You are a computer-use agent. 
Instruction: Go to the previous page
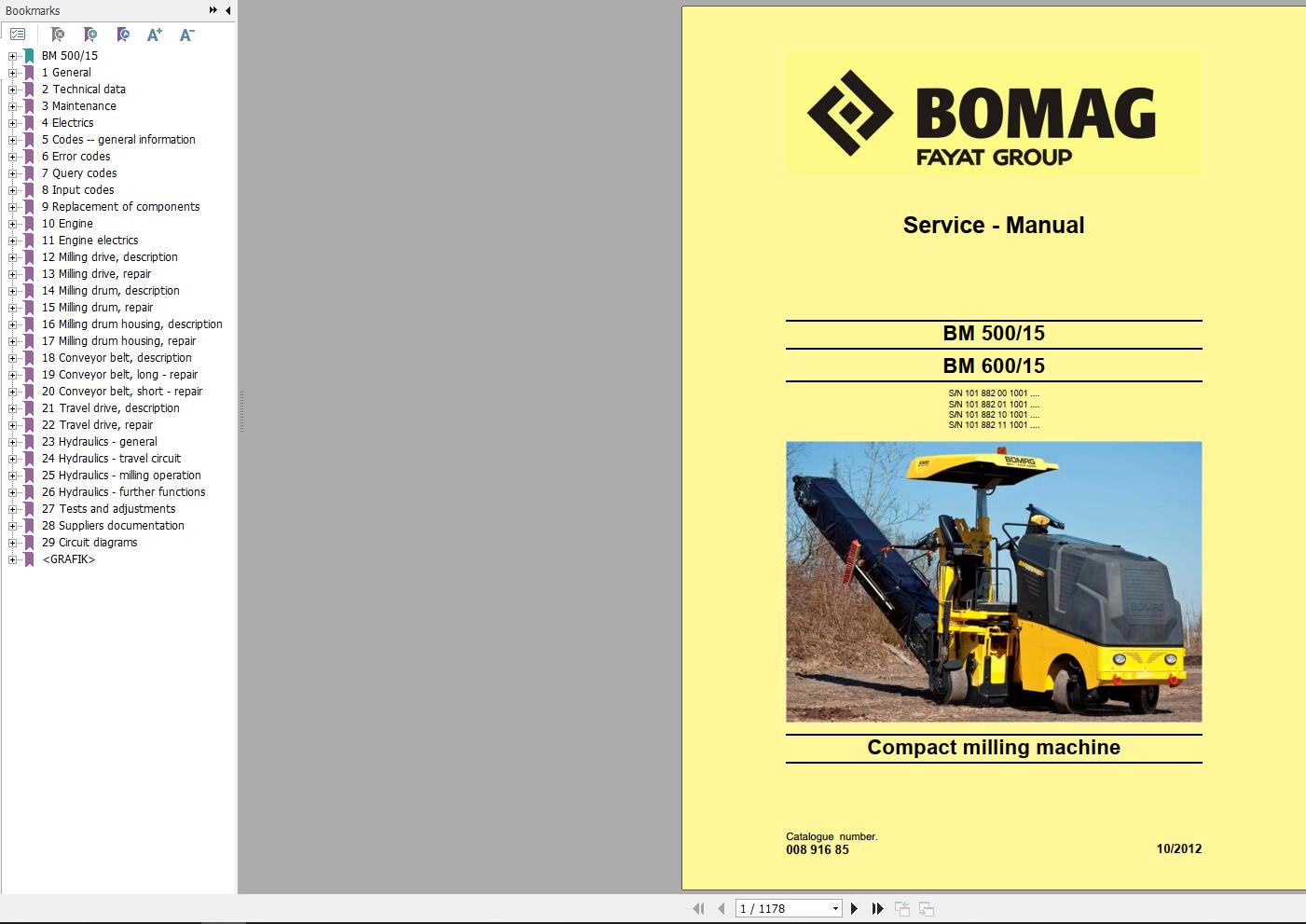721,908
